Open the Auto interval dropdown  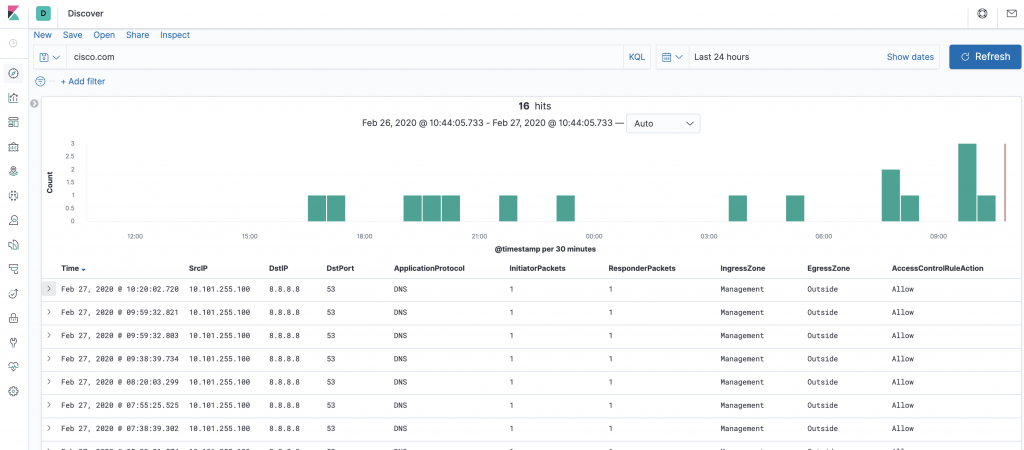[662, 123]
